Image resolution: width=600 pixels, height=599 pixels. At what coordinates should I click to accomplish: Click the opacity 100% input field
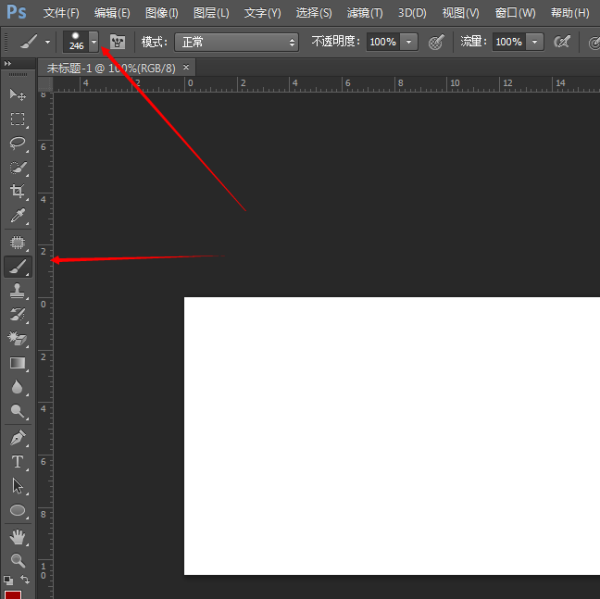pos(383,42)
